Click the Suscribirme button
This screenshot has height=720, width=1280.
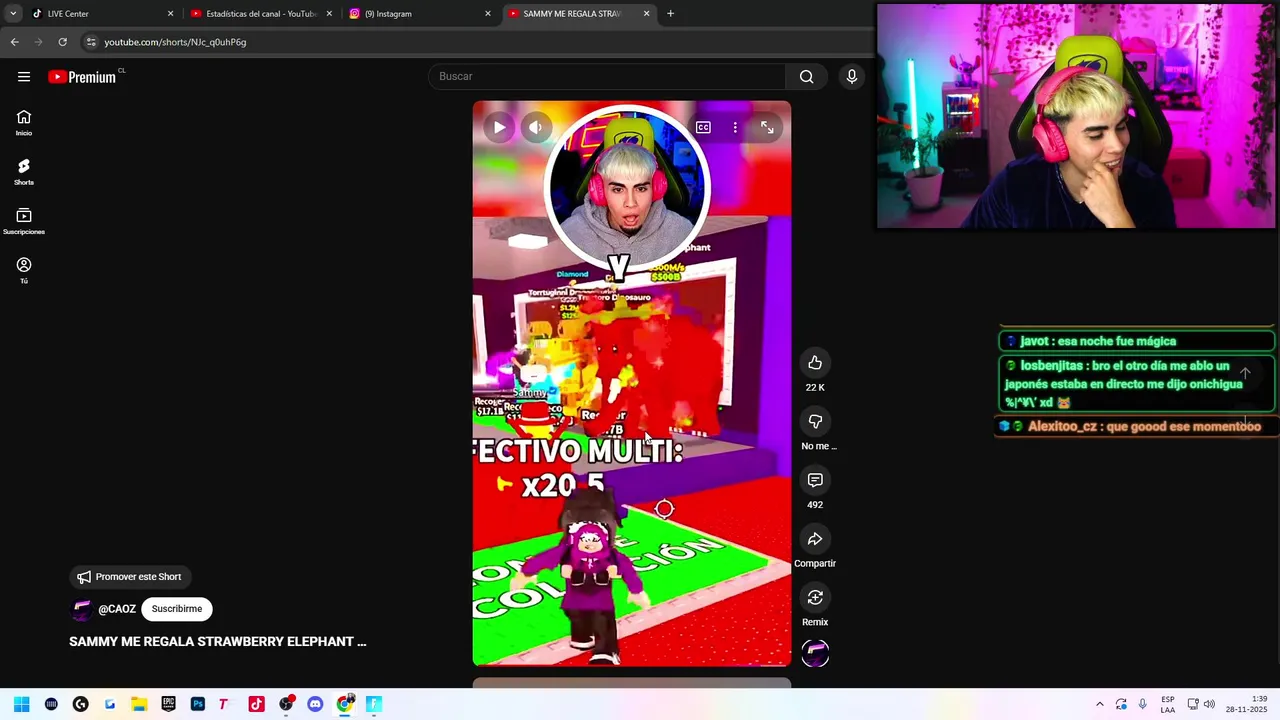pyautogui.click(x=177, y=609)
